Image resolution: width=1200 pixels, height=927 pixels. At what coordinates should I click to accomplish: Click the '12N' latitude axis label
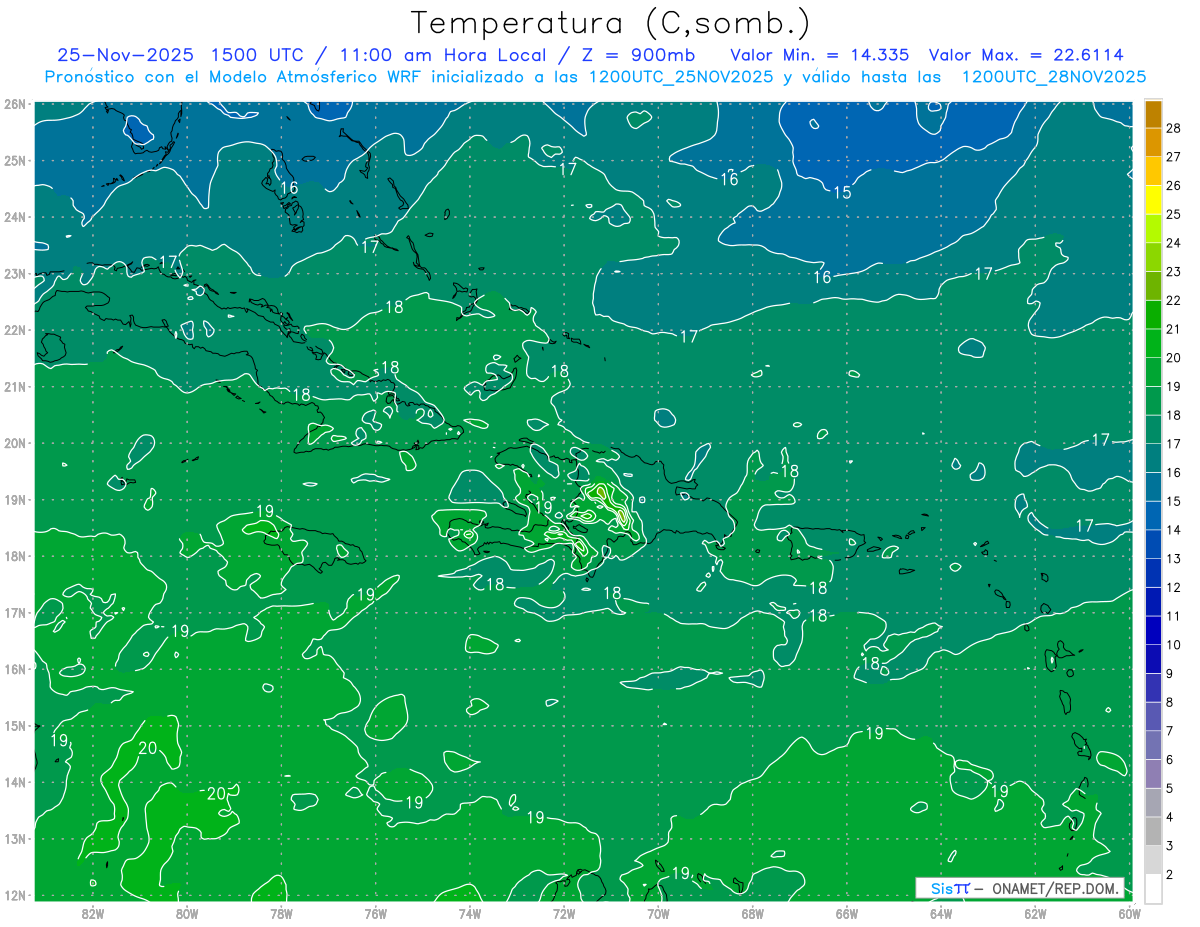click(x=15, y=895)
